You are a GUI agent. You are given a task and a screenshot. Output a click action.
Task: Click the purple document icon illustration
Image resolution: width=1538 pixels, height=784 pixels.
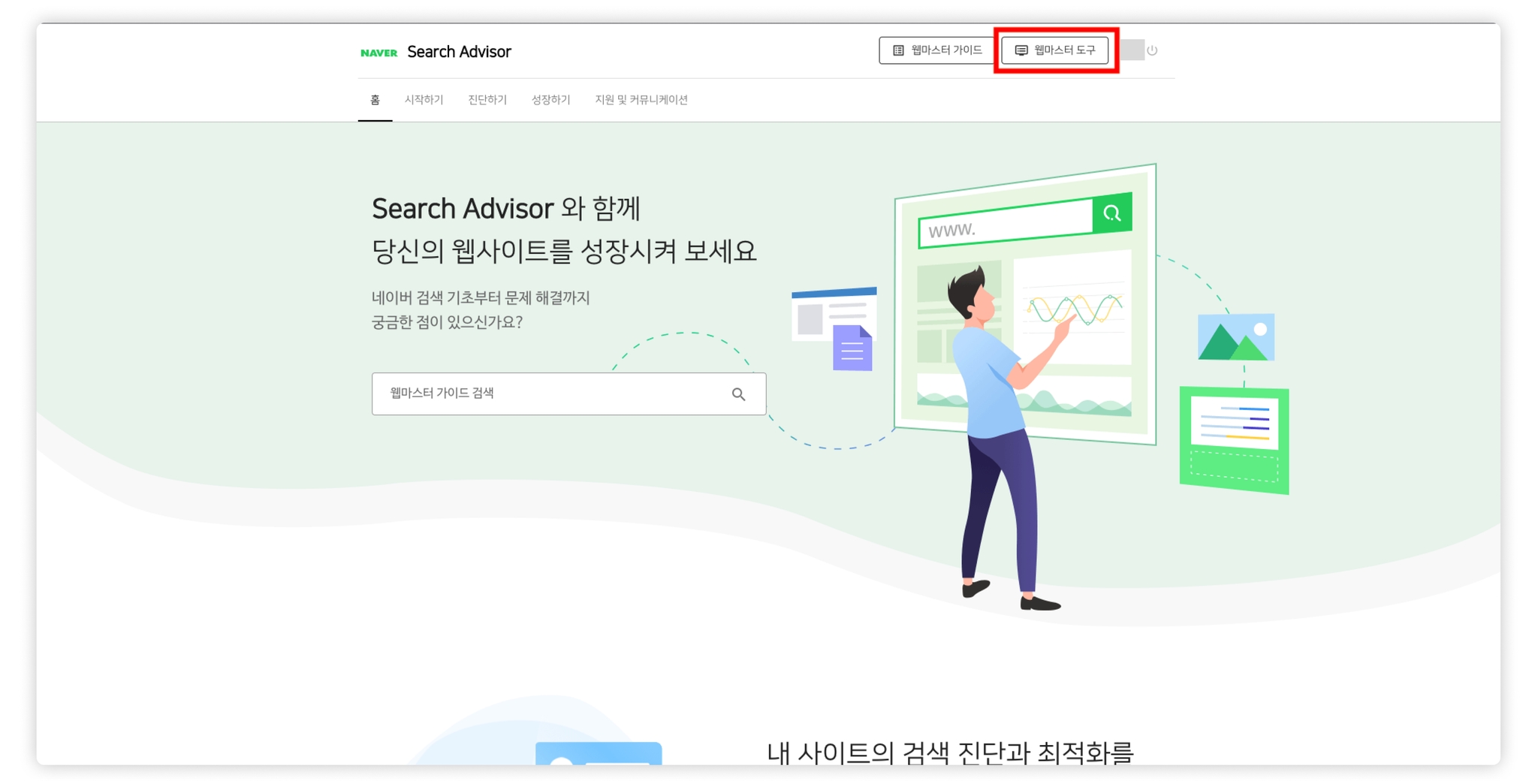(x=852, y=348)
